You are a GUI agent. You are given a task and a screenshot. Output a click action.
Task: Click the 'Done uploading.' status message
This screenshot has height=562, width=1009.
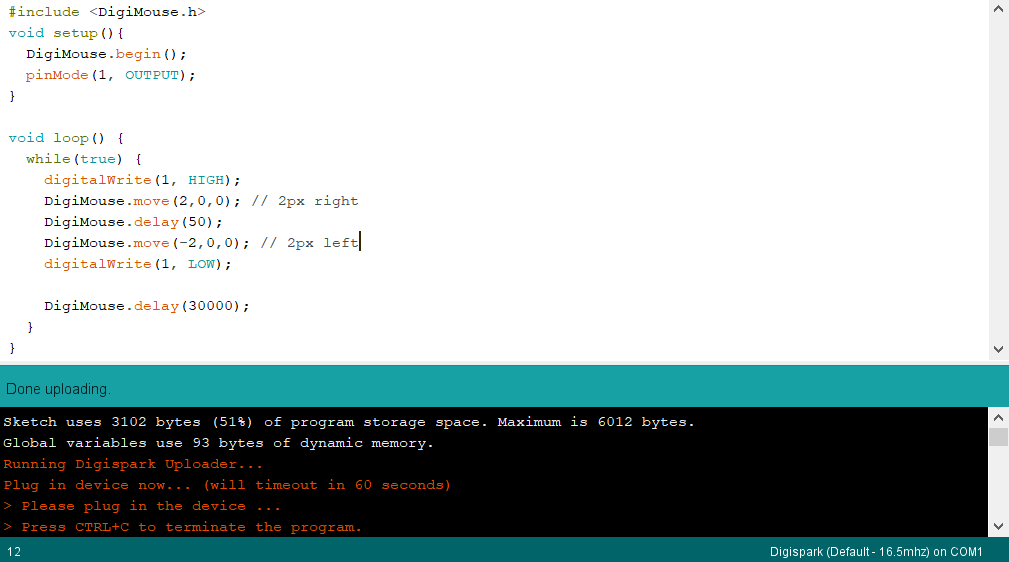[x=59, y=389]
